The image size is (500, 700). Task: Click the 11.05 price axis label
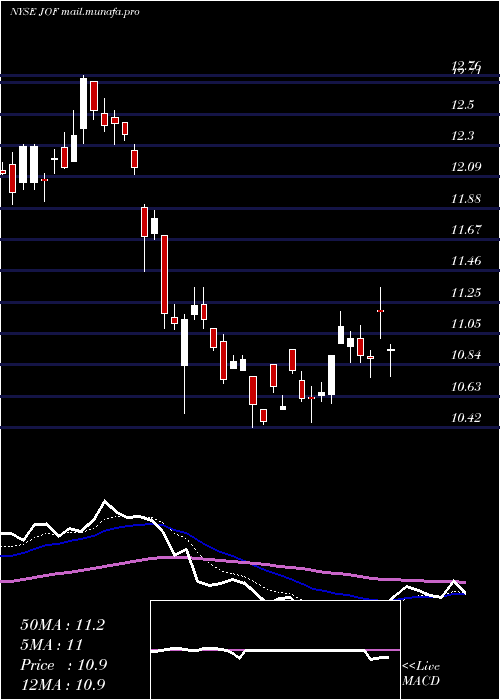(467, 324)
